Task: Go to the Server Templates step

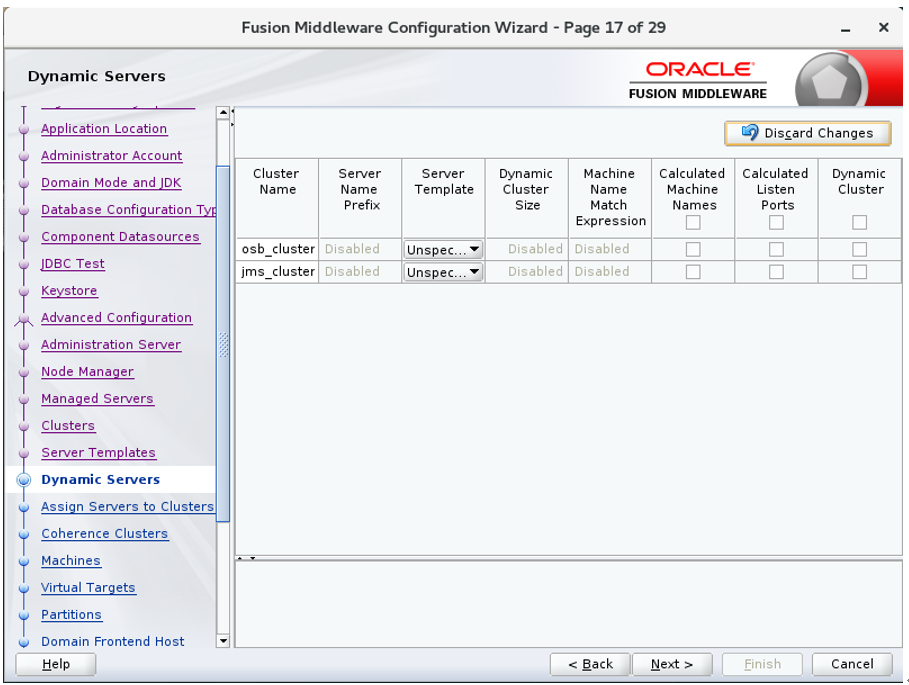Action: 99,453
